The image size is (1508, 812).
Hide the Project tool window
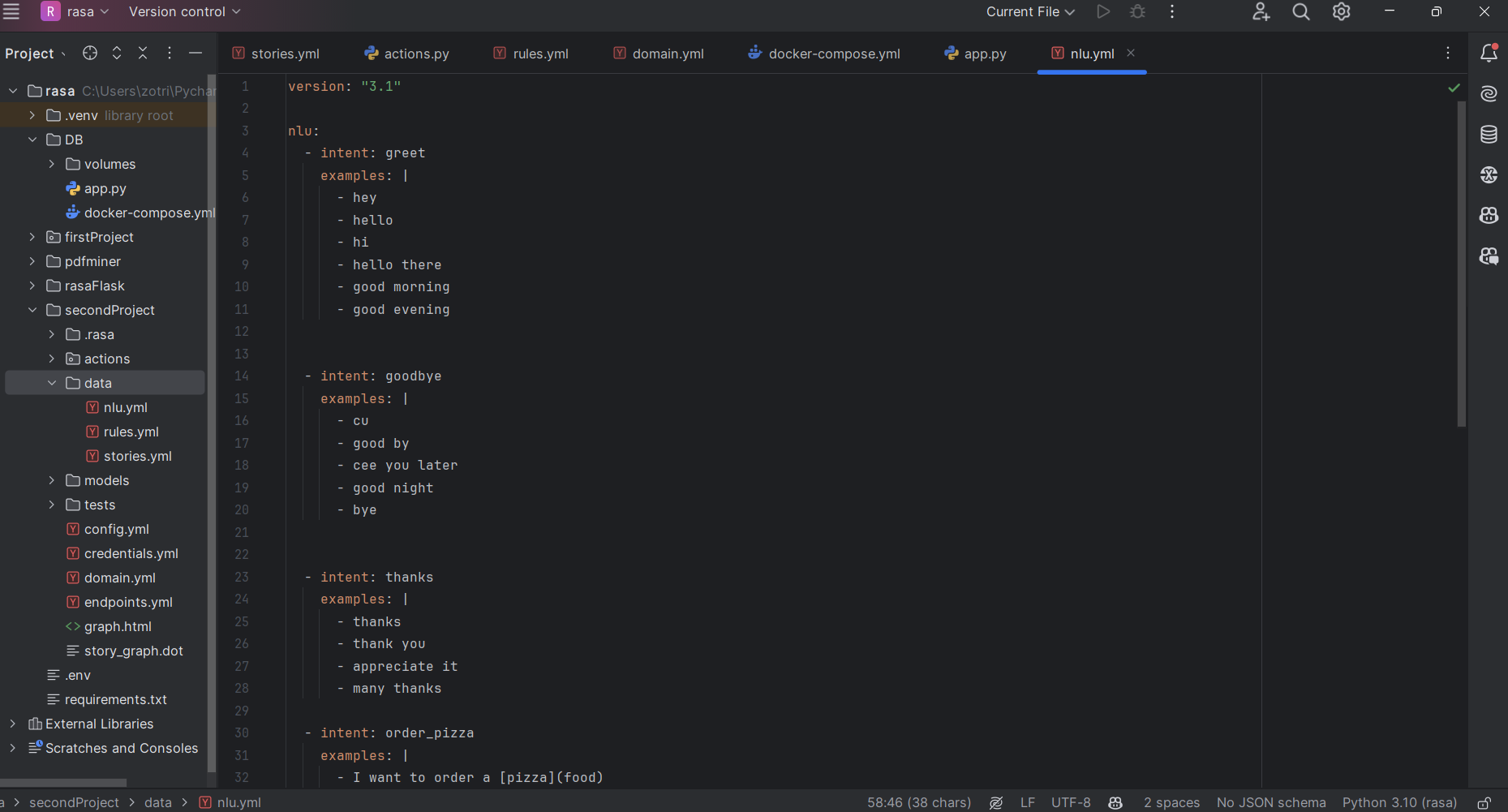[x=195, y=54]
